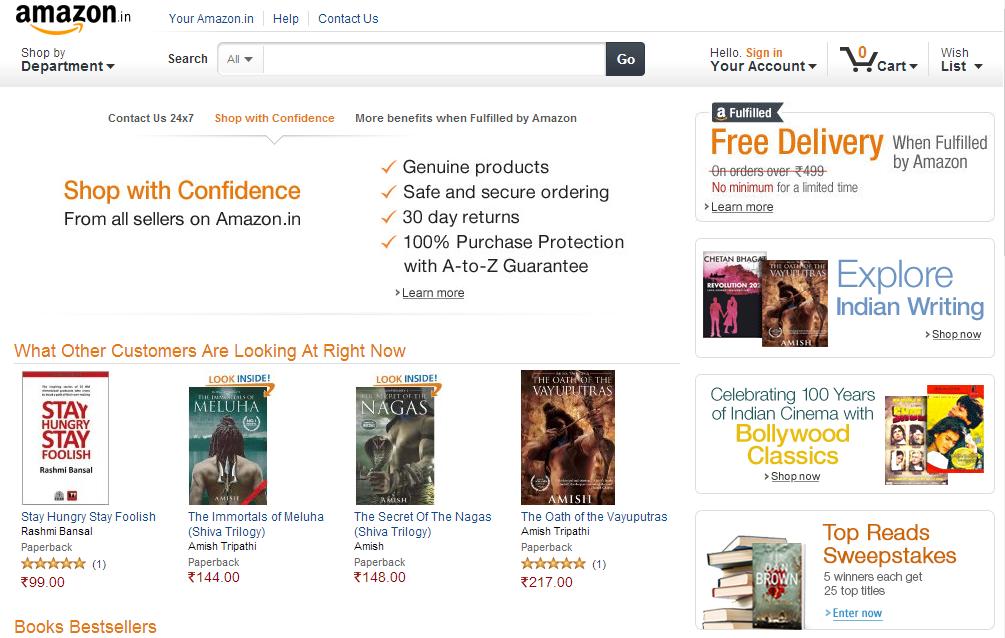Click Shop now under Explore Indian Writing
This screenshot has height=638, width=1005.
(956, 334)
